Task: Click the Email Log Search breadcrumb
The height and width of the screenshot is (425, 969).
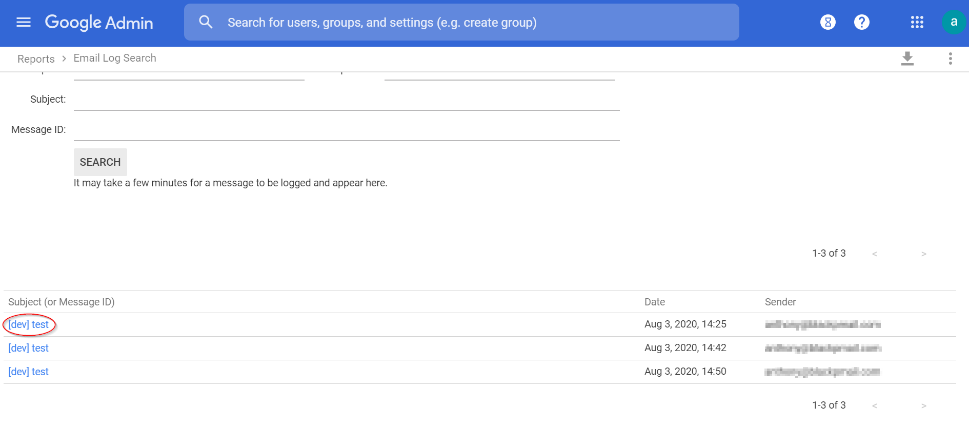Action: [x=115, y=59]
